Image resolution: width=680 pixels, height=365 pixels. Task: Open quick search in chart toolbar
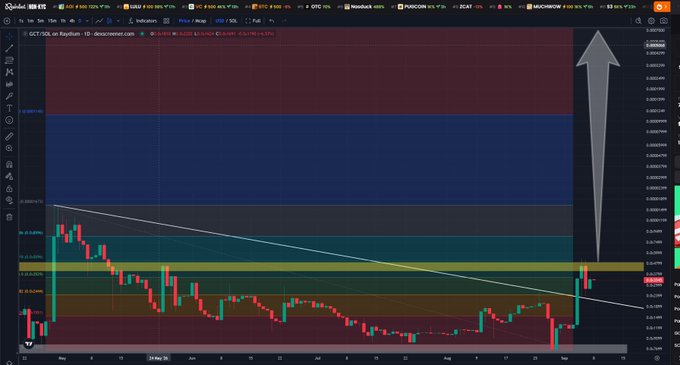638,21
